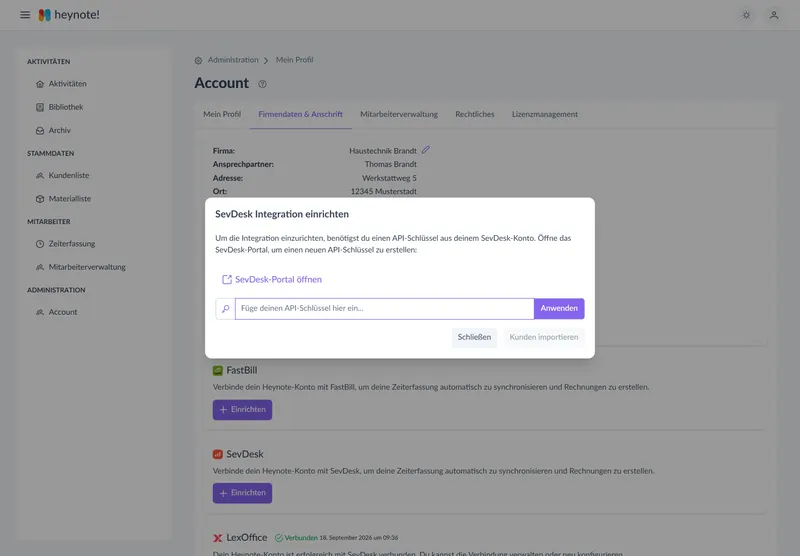Viewport: 800px width, 556px height.
Task: Click the Administration gear icon in breadcrumb
Action: [198, 60]
